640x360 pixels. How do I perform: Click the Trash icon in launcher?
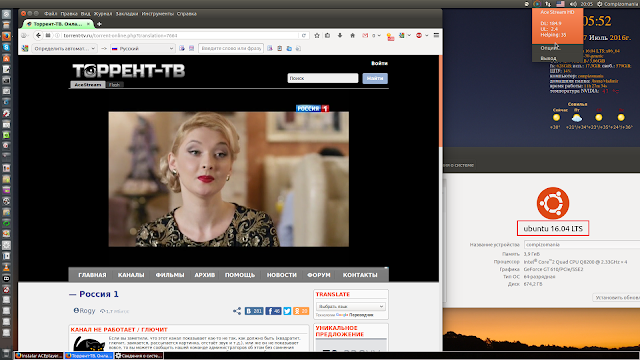click(6, 353)
